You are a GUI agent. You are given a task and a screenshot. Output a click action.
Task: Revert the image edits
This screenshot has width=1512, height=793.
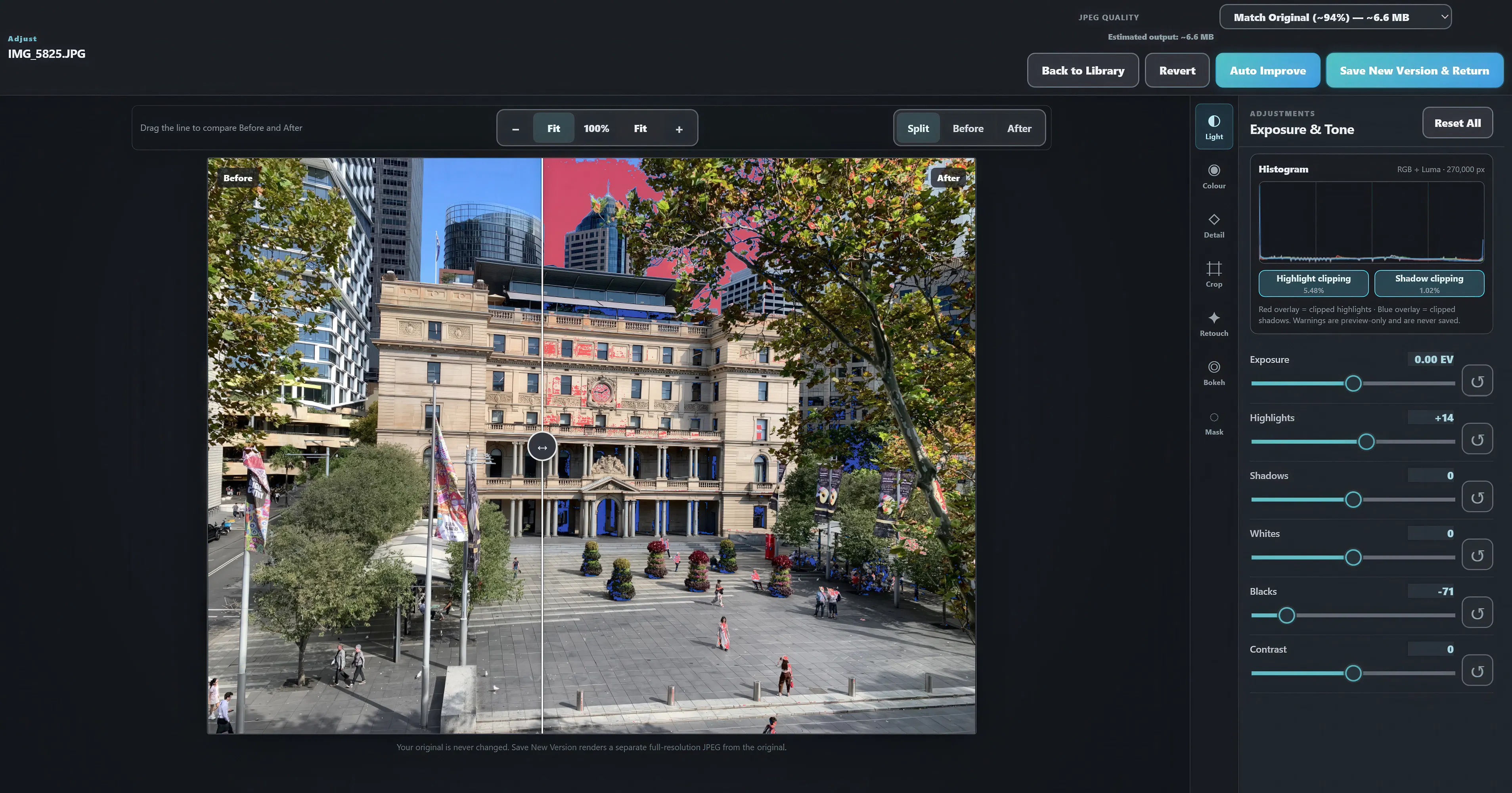point(1177,71)
